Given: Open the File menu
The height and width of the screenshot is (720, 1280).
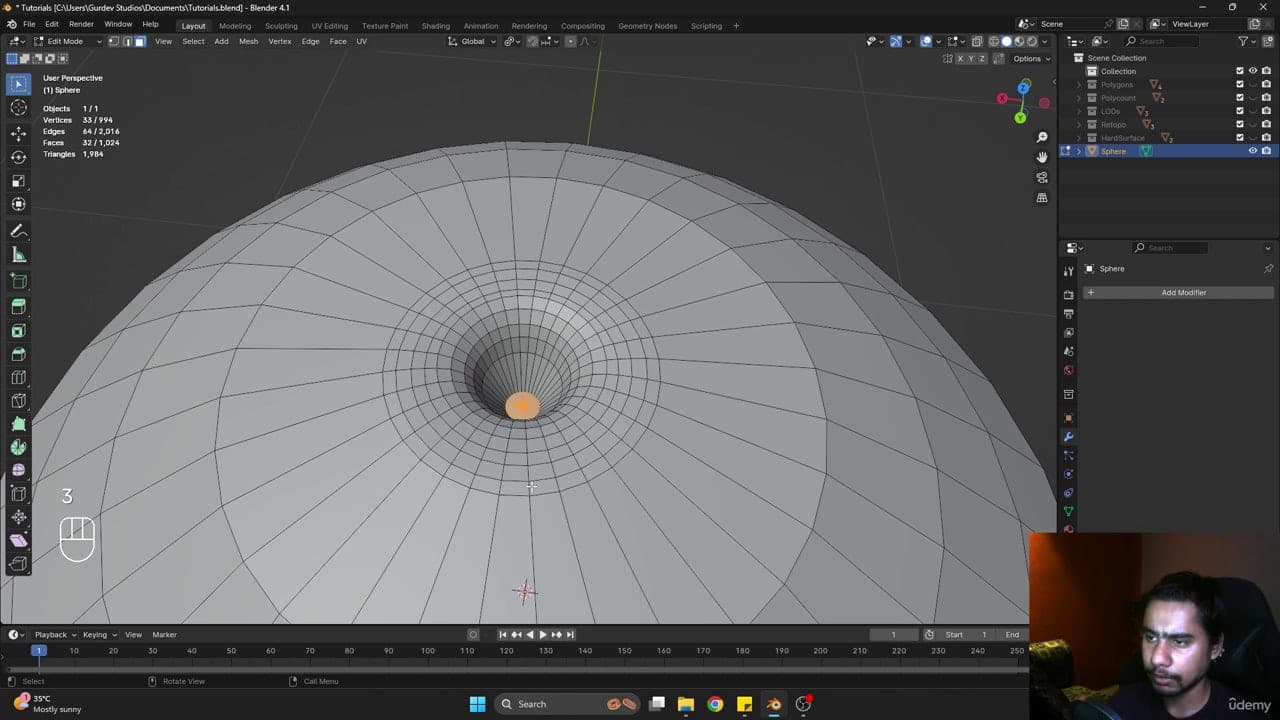Looking at the screenshot, I should coord(29,25).
